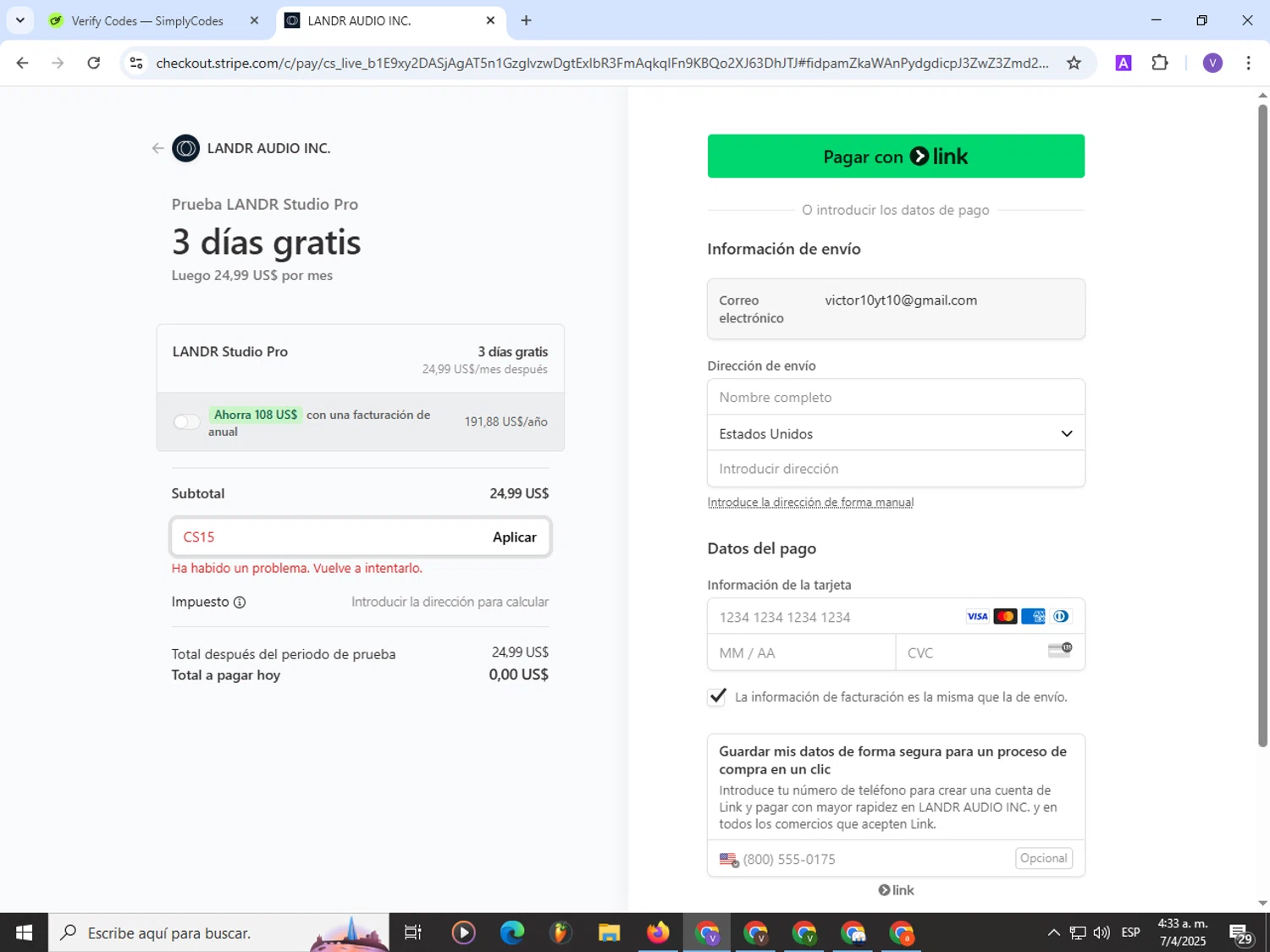1270x952 pixels.
Task: Open the Windows Start menu
Action: coord(24,933)
